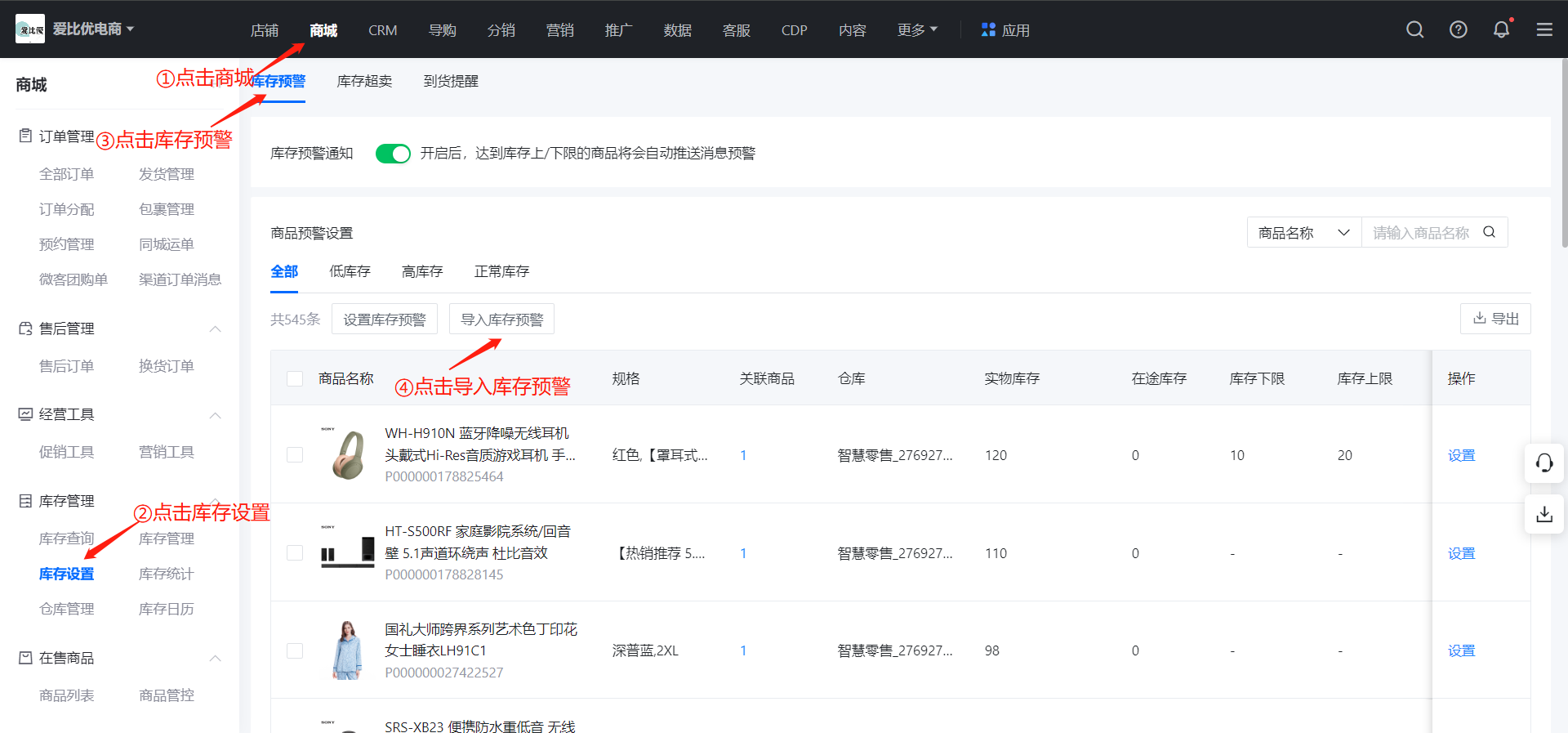Tick the select-all checkbox in table header

click(x=295, y=378)
